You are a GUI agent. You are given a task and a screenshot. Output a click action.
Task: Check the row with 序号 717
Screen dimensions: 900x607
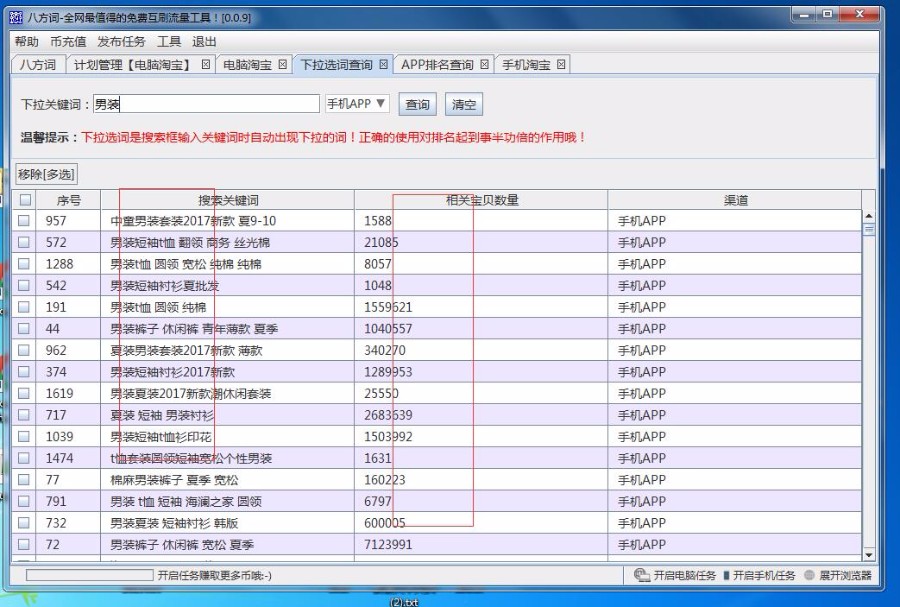pyautogui.click(x=24, y=415)
